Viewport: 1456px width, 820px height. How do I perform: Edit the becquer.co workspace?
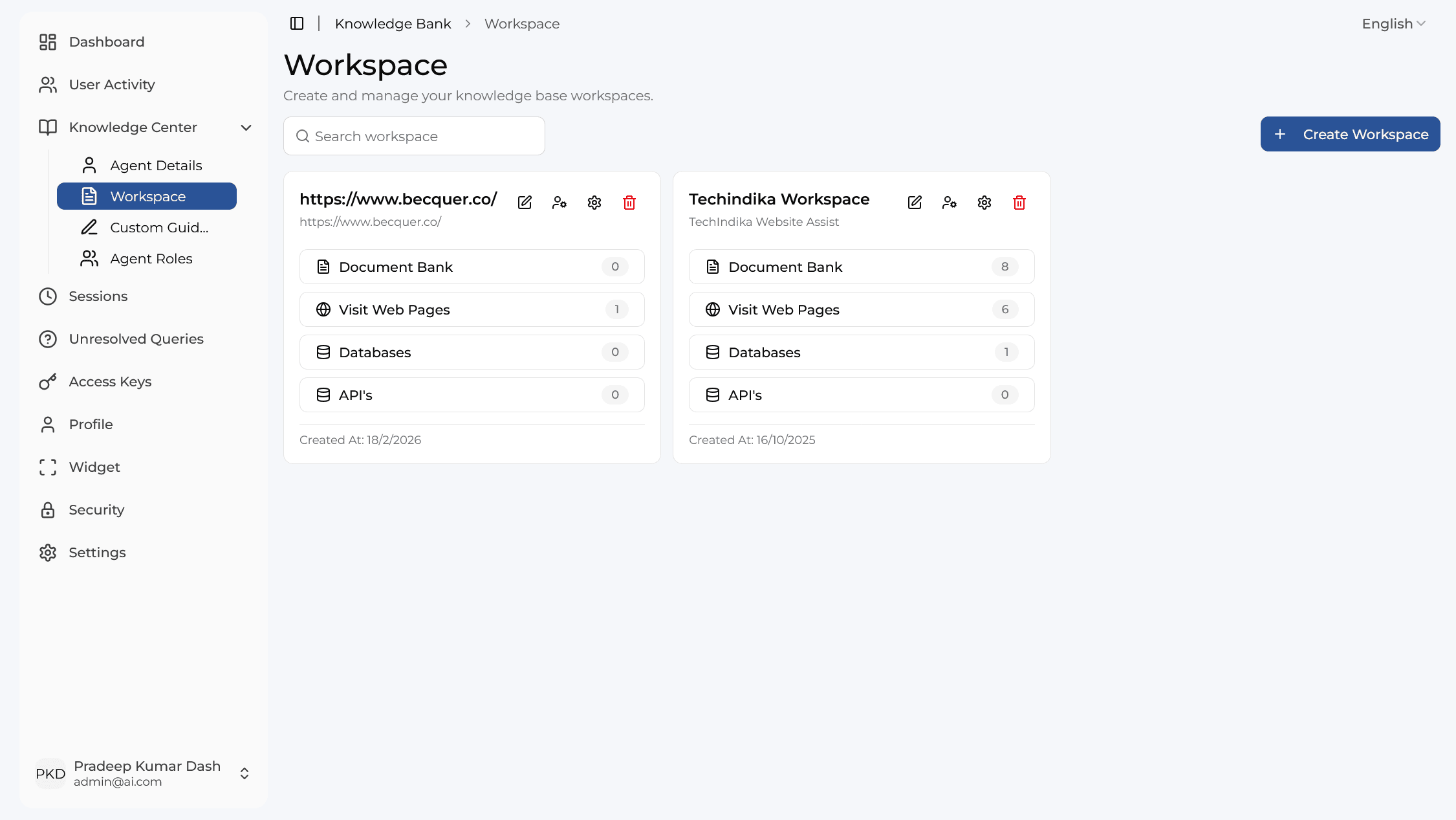pos(525,203)
